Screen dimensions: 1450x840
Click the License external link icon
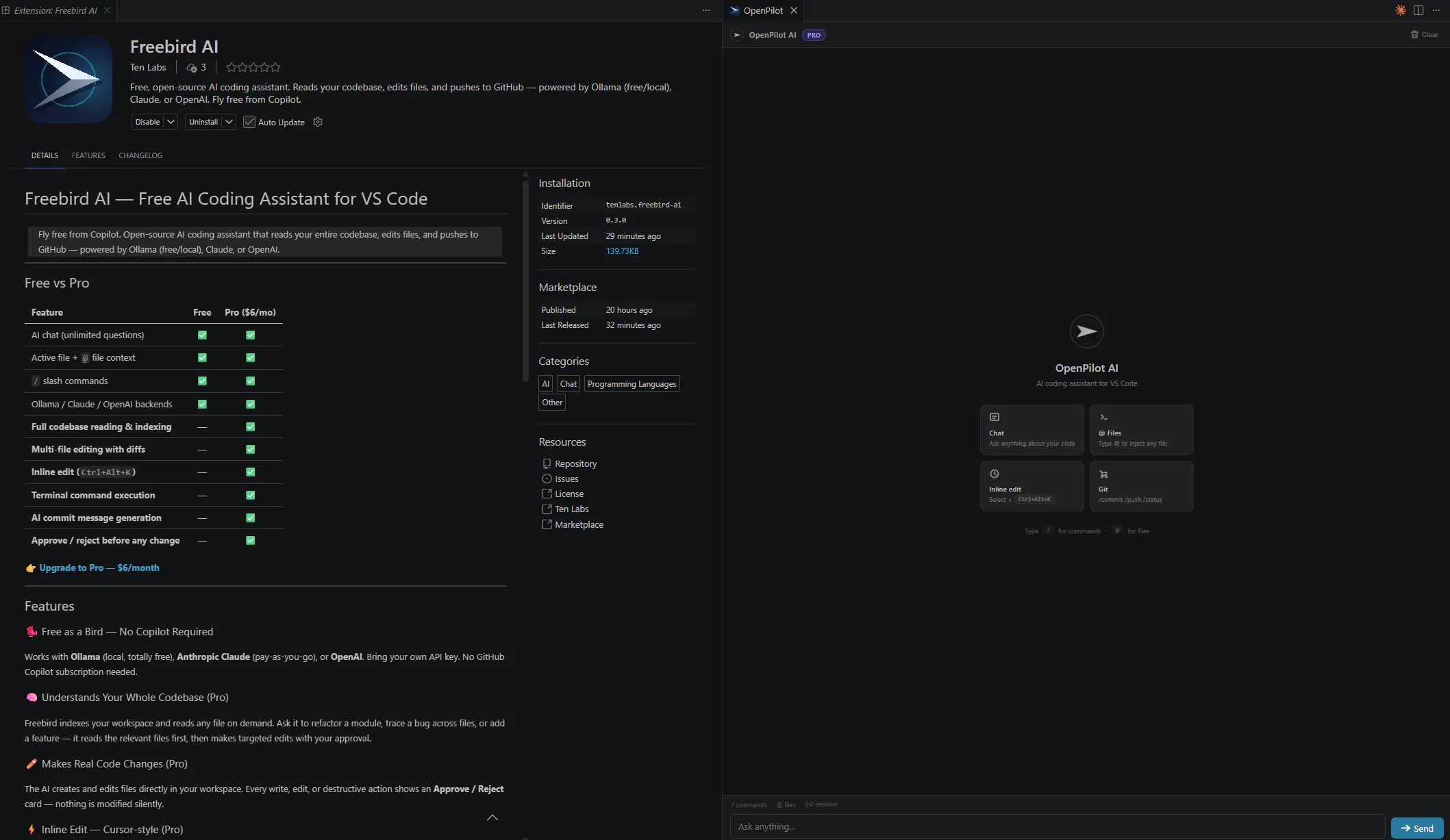point(547,494)
